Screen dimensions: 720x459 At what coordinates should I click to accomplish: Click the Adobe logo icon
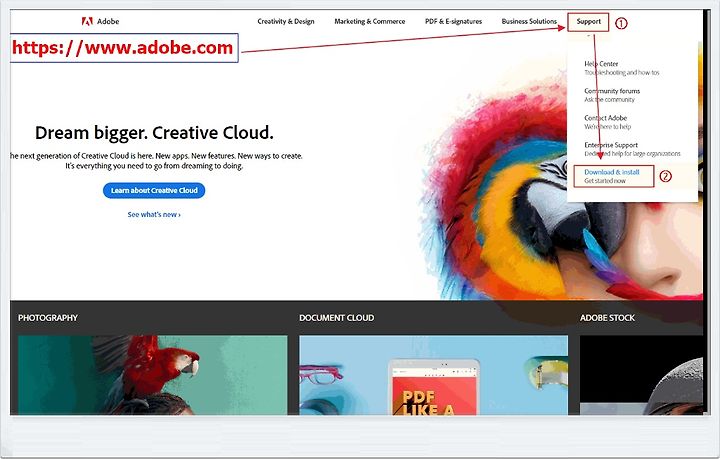click(87, 21)
